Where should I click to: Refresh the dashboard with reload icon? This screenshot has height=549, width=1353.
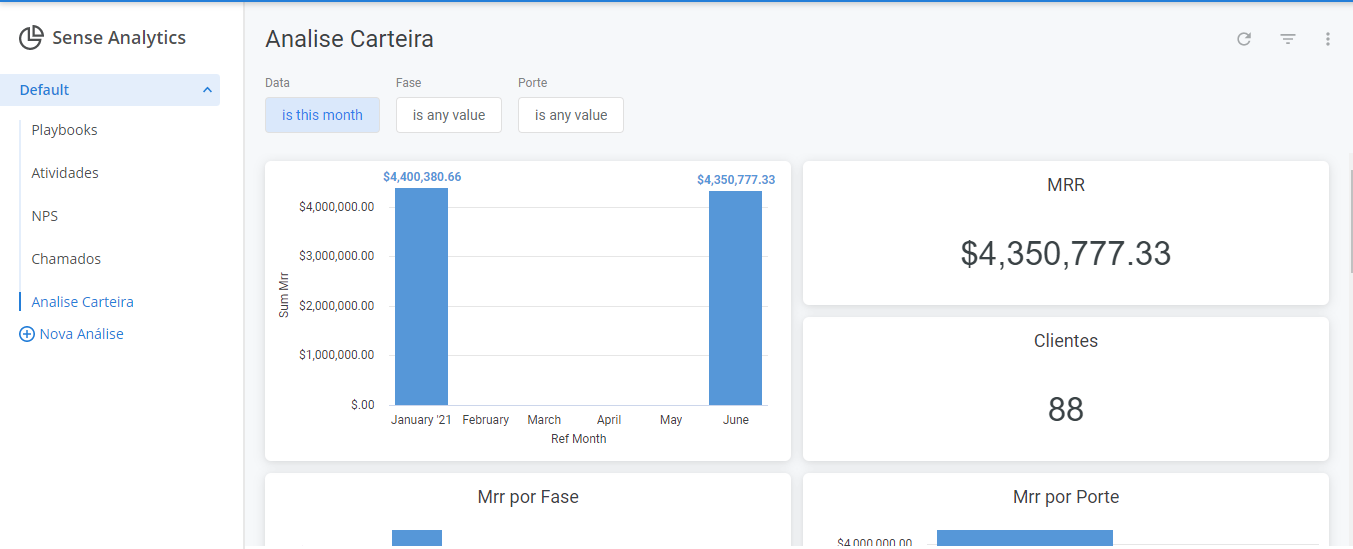tap(1244, 39)
